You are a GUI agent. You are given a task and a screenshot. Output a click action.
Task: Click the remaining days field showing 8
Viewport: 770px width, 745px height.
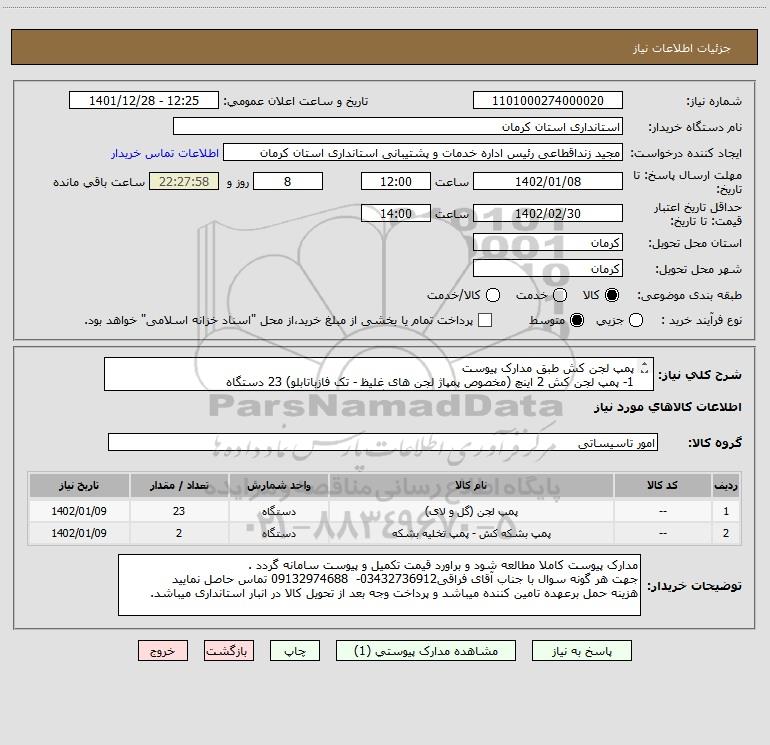288,181
